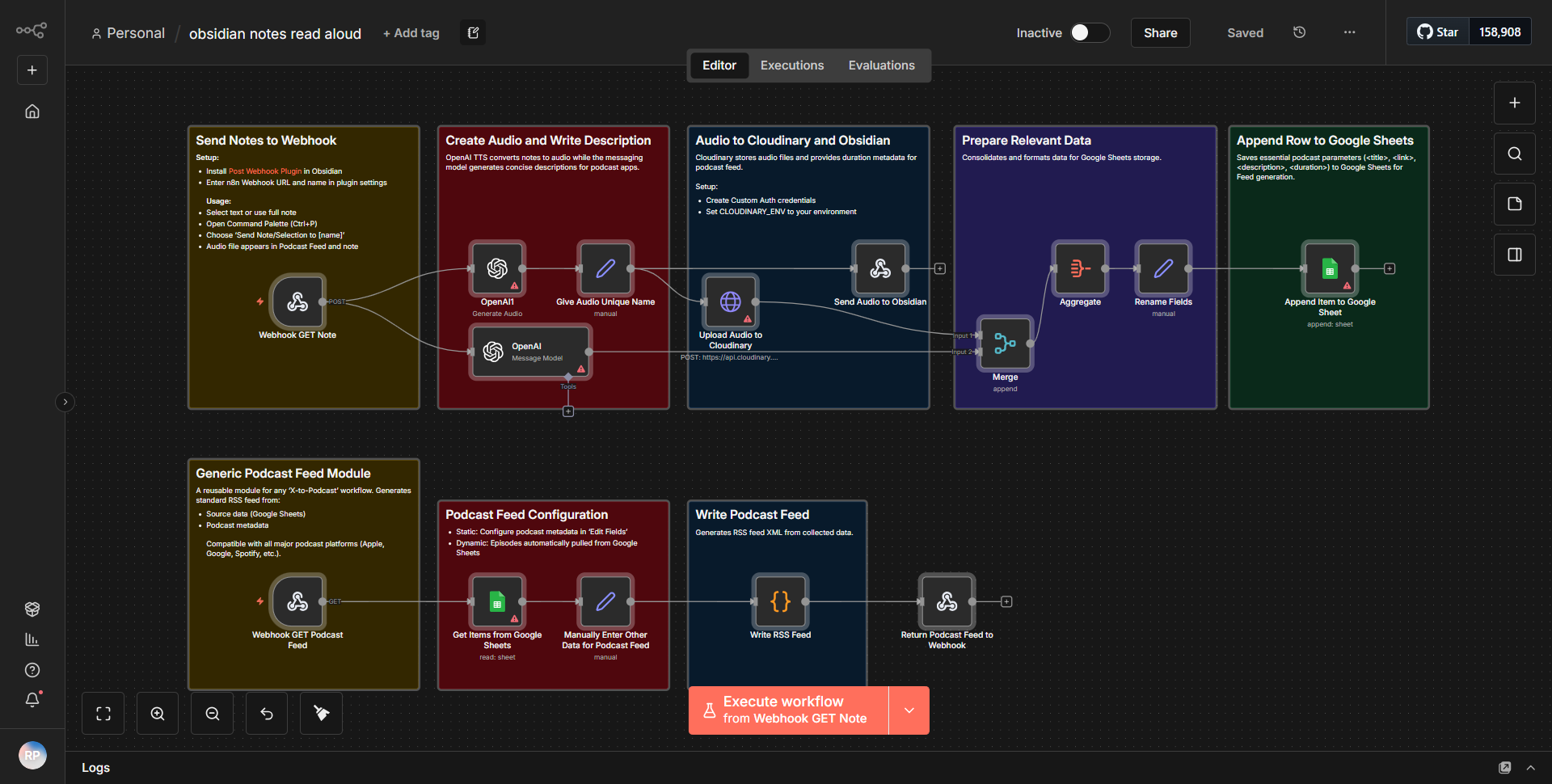Switch to the Editor tab
This screenshot has width=1552, height=784.
tap(719, 65)
